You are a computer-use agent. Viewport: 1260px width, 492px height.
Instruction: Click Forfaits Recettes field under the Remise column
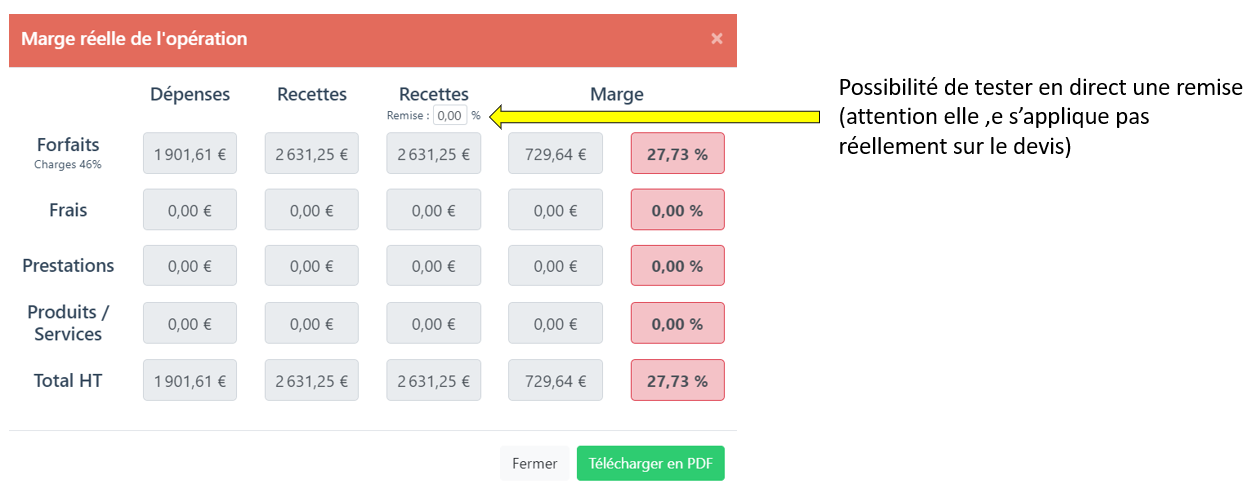coord(433,154)
